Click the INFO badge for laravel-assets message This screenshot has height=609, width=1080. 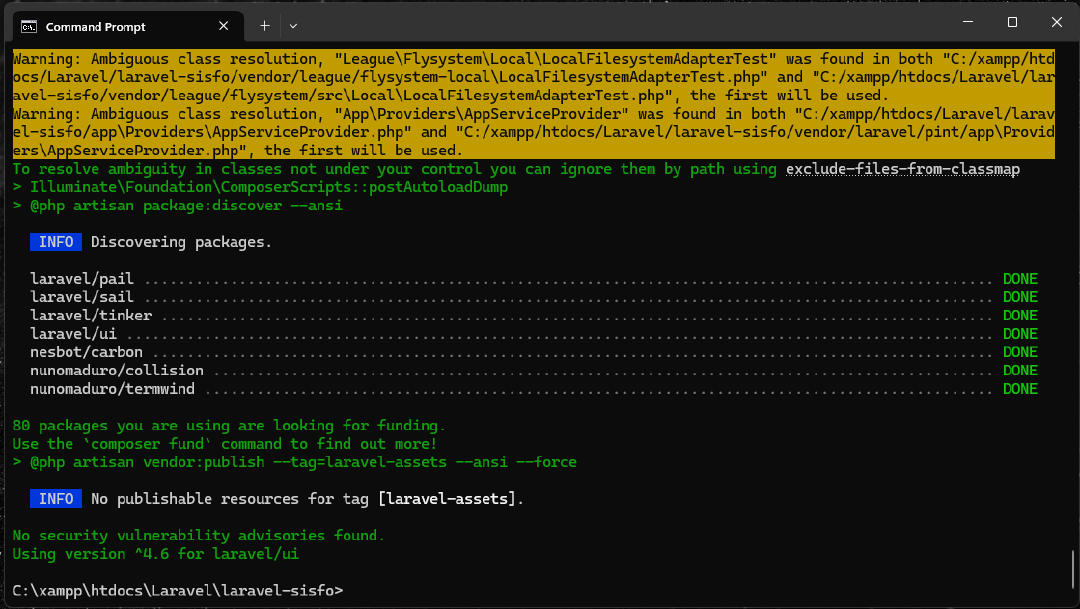point(55,498)
